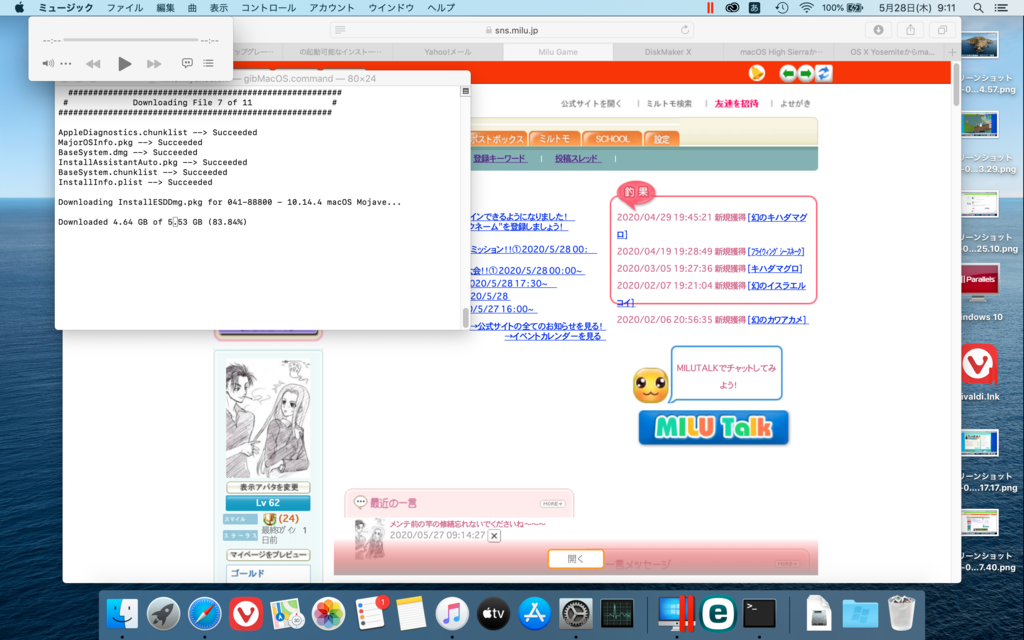Skip to the next track in mini player
Viewport: 1024px width, 640px height.
pyautogui.click(x=154, y=63)
